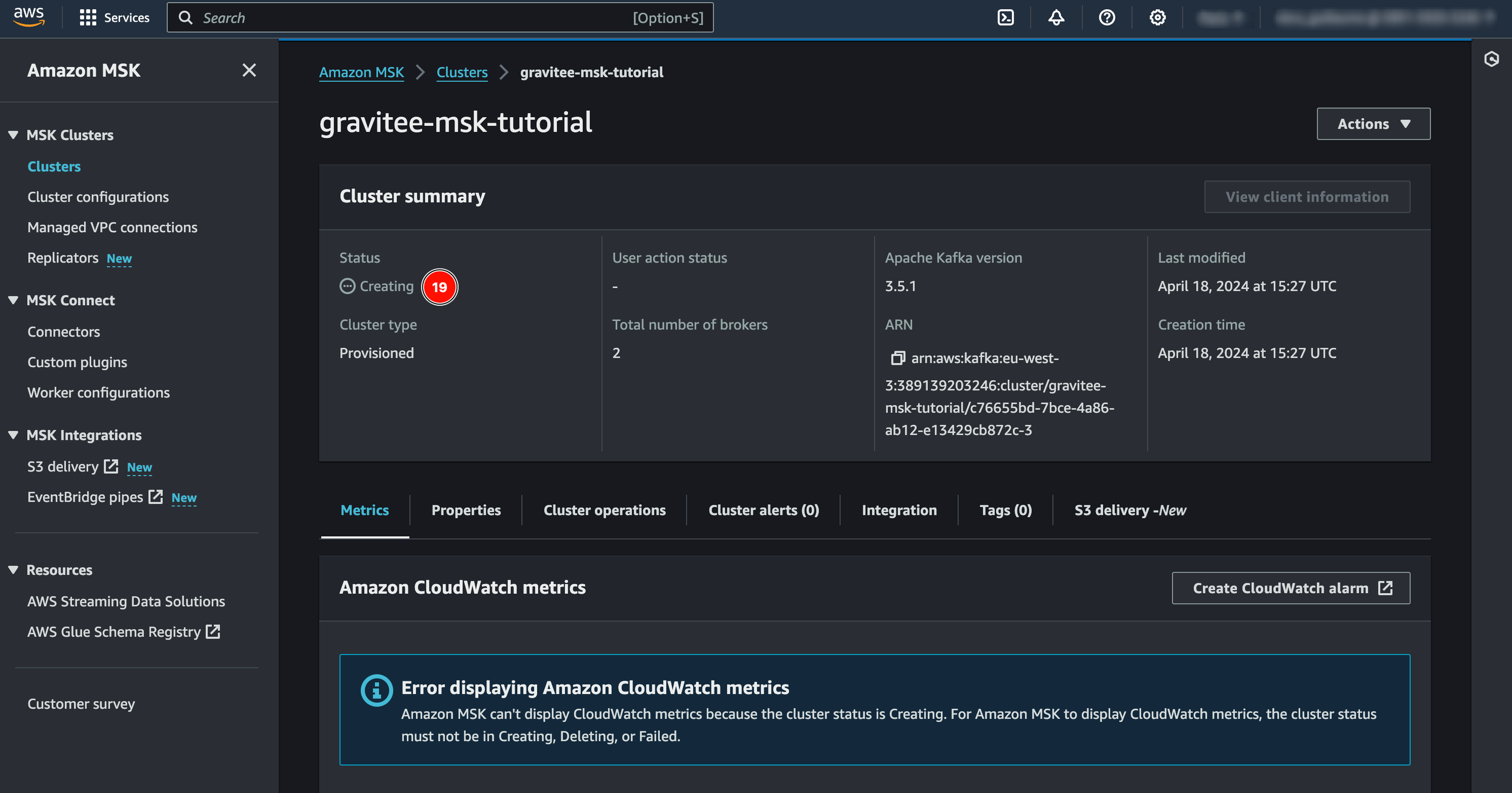Click the help question mark icon

point(1107,17)
